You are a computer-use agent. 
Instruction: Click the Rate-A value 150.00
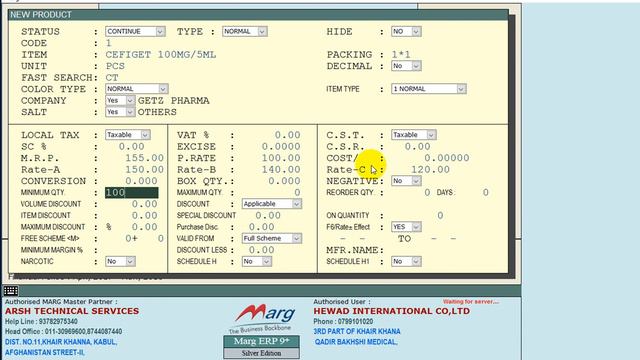click(144, 169)
